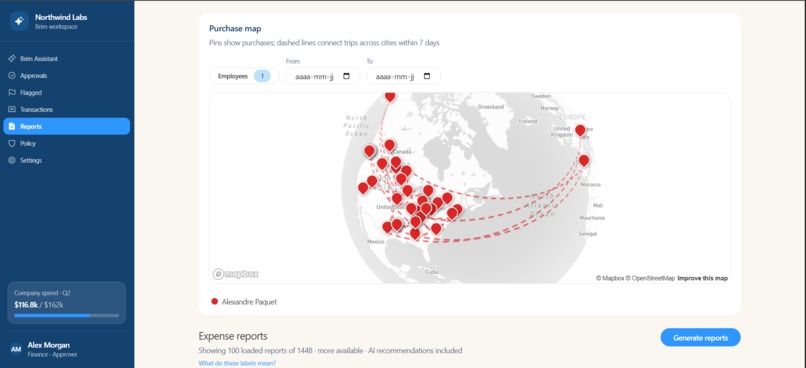
Task: Click Alexandre Paquet legend label
Action: [249, 302]
